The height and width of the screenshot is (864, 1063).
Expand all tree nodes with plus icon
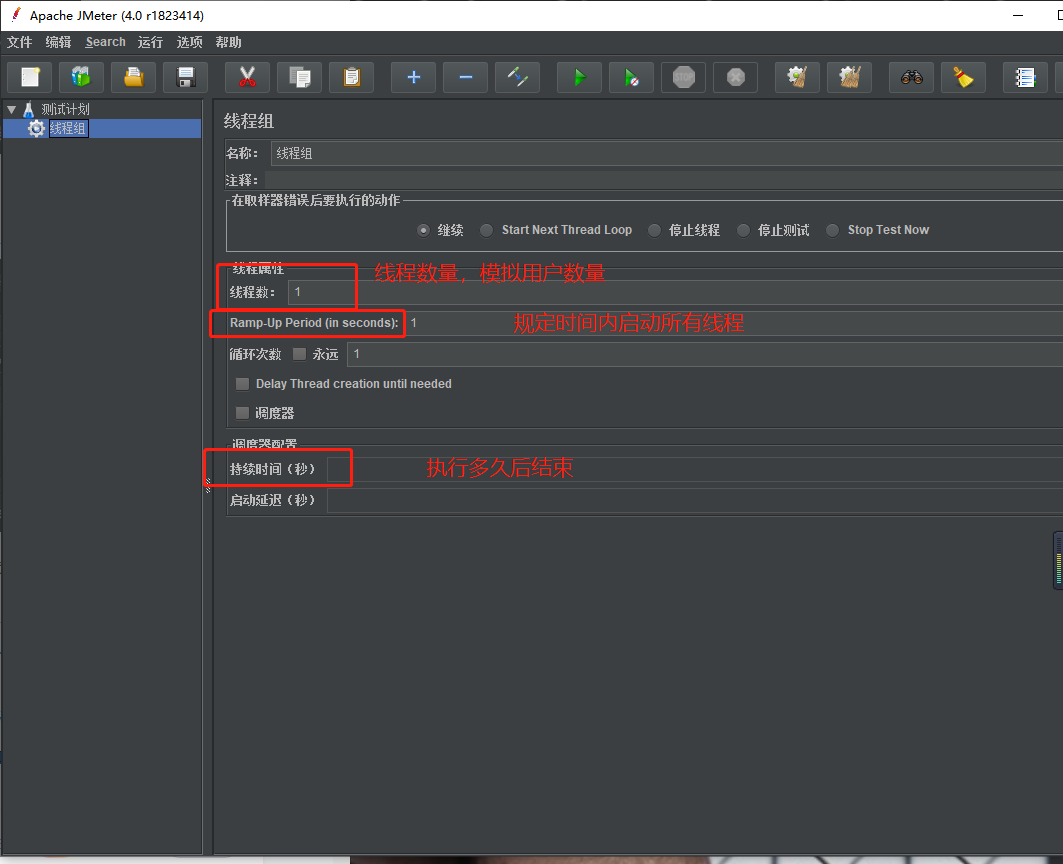tap(414, 77)
